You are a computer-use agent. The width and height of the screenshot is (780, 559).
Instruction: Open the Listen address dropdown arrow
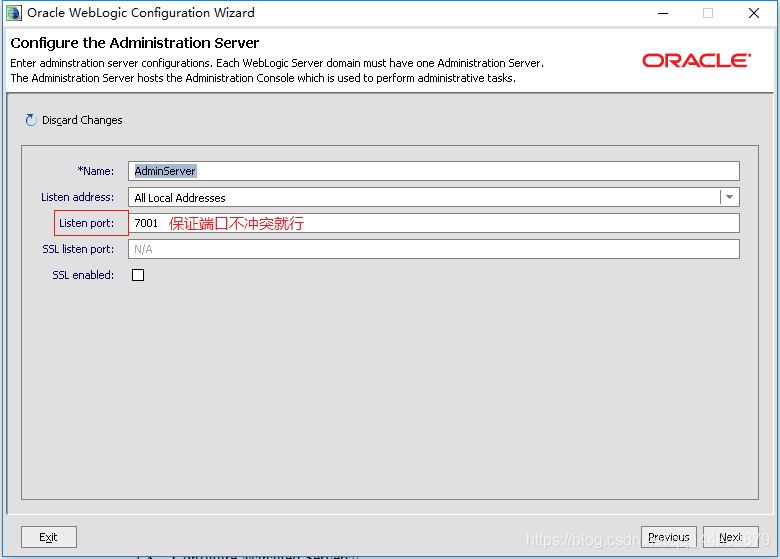(x=729, y=197)
